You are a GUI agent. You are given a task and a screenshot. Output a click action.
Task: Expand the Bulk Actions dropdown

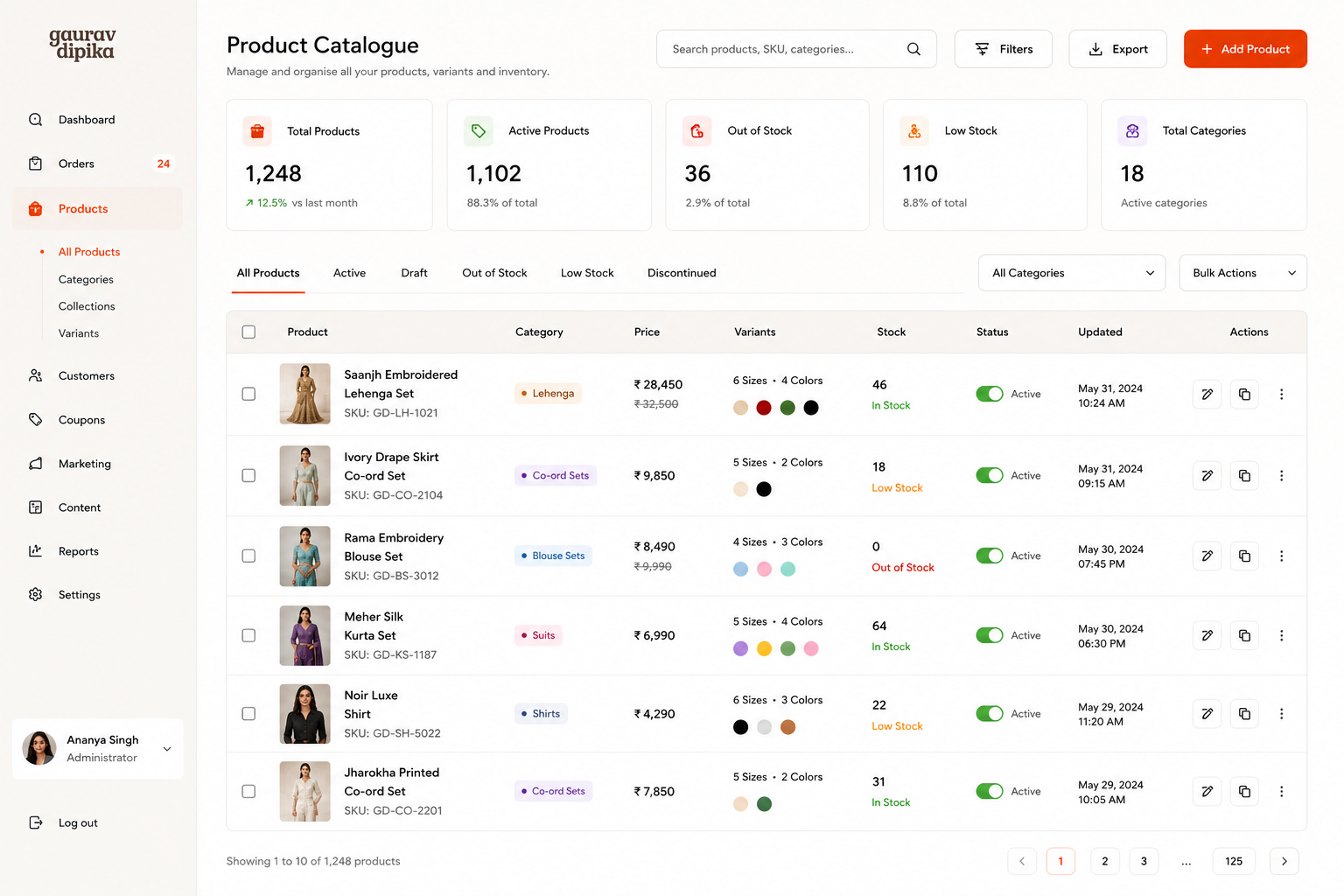(1243, 273)
